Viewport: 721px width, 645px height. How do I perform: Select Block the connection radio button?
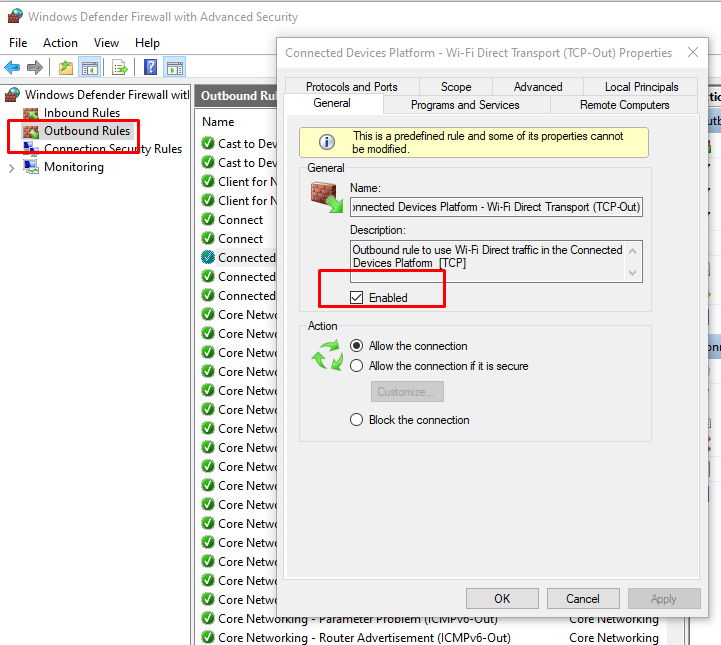point(356,420)
